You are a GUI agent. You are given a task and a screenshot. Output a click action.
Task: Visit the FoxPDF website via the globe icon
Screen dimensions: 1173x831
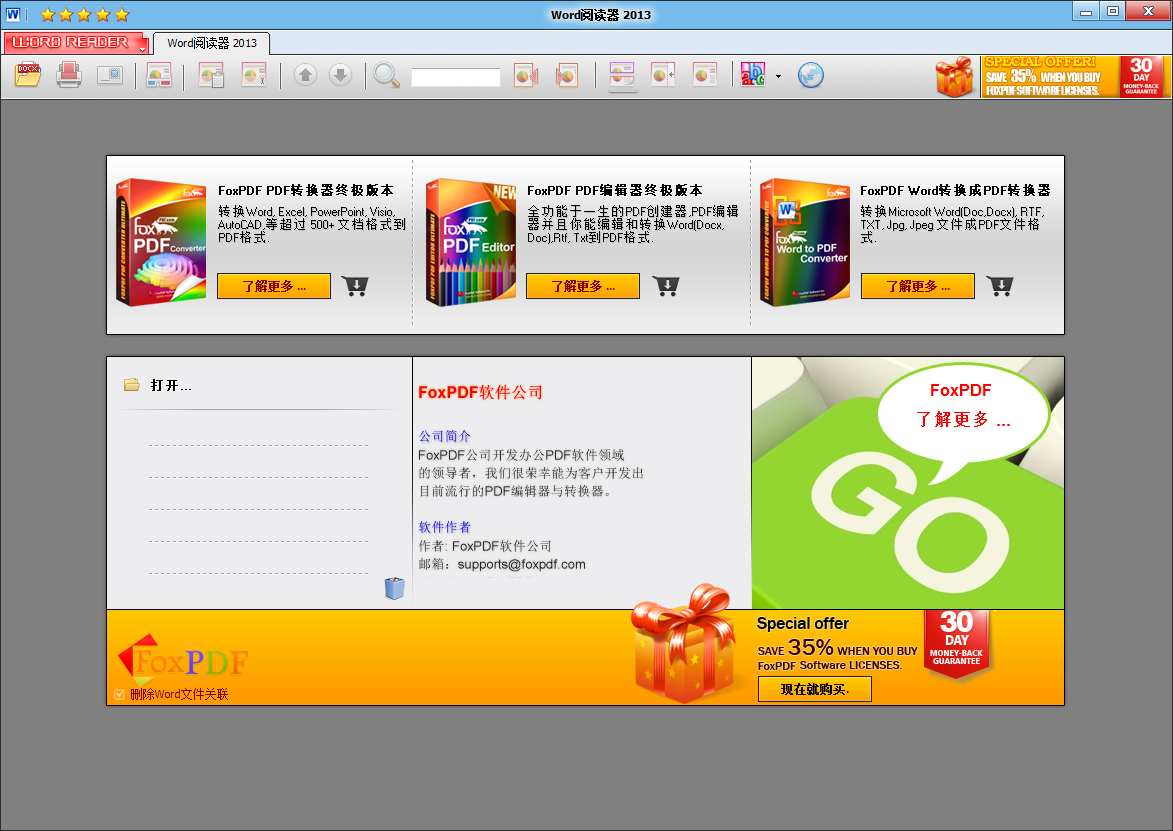810,75
